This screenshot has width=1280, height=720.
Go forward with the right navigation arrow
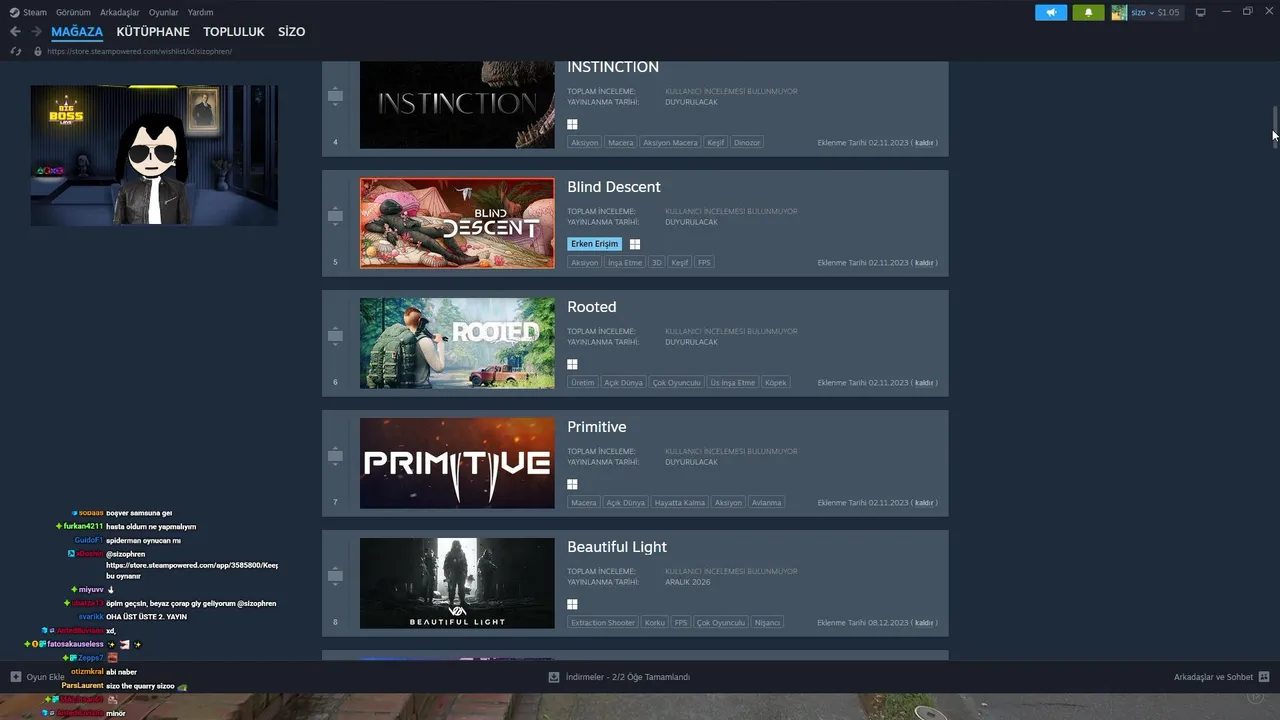36,32
